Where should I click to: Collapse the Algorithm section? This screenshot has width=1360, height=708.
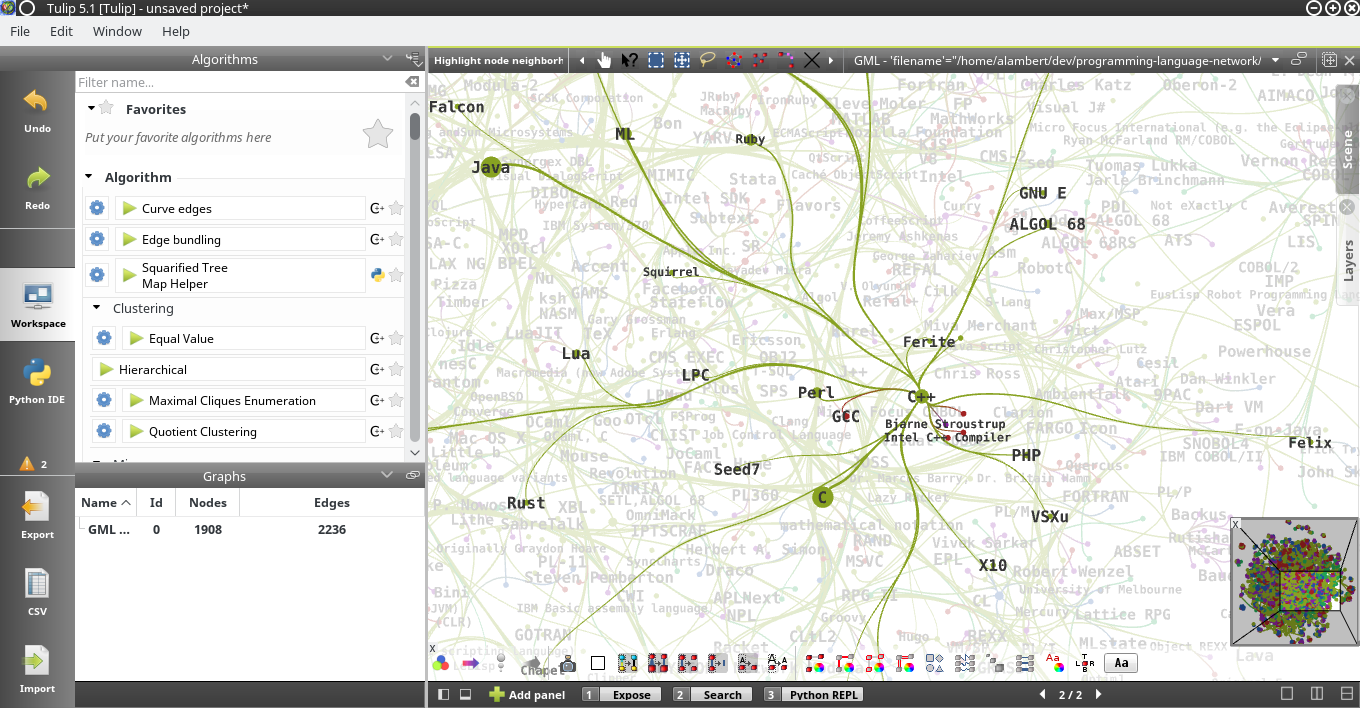89,177
